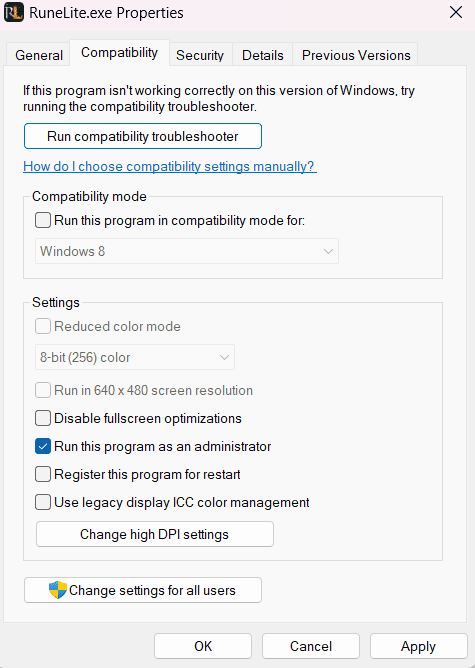Screen dimensions: 475x668
Task: Switch to the General tab
Action: (39, 55)
